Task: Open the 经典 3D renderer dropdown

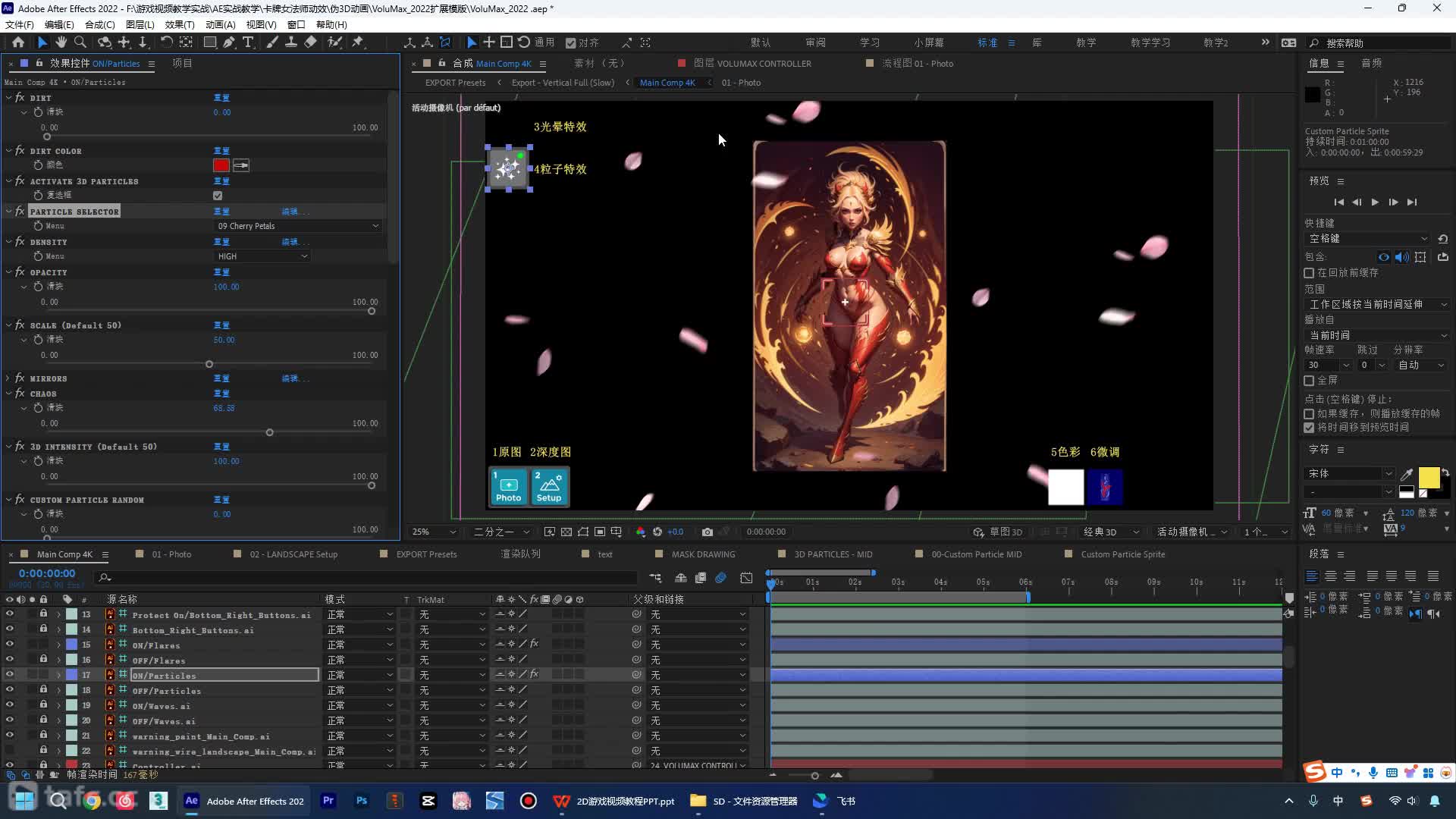Action: (x=1112, y=532)
